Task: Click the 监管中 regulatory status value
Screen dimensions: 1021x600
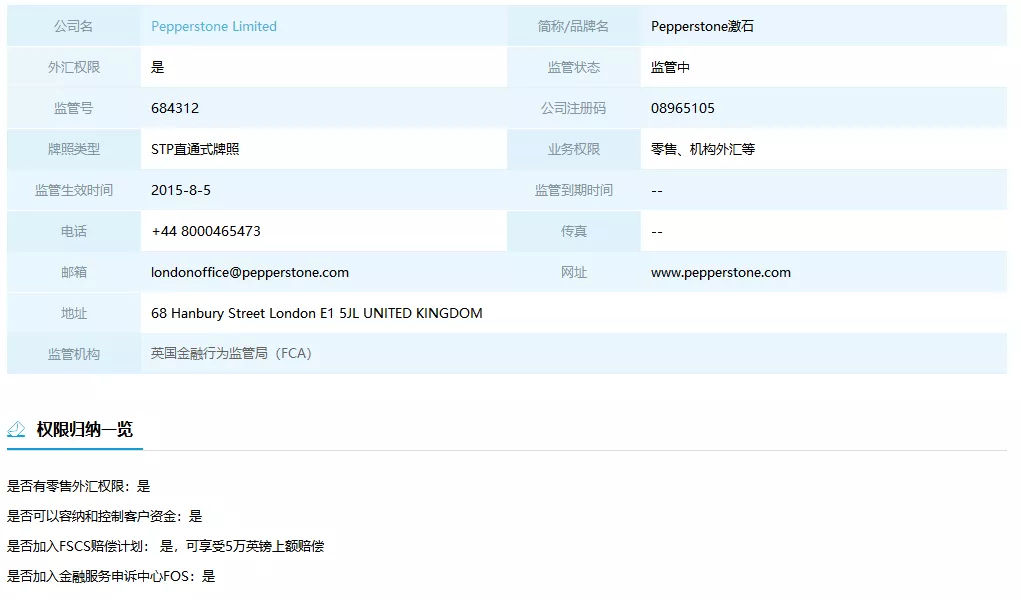Action: pos(670,67)
